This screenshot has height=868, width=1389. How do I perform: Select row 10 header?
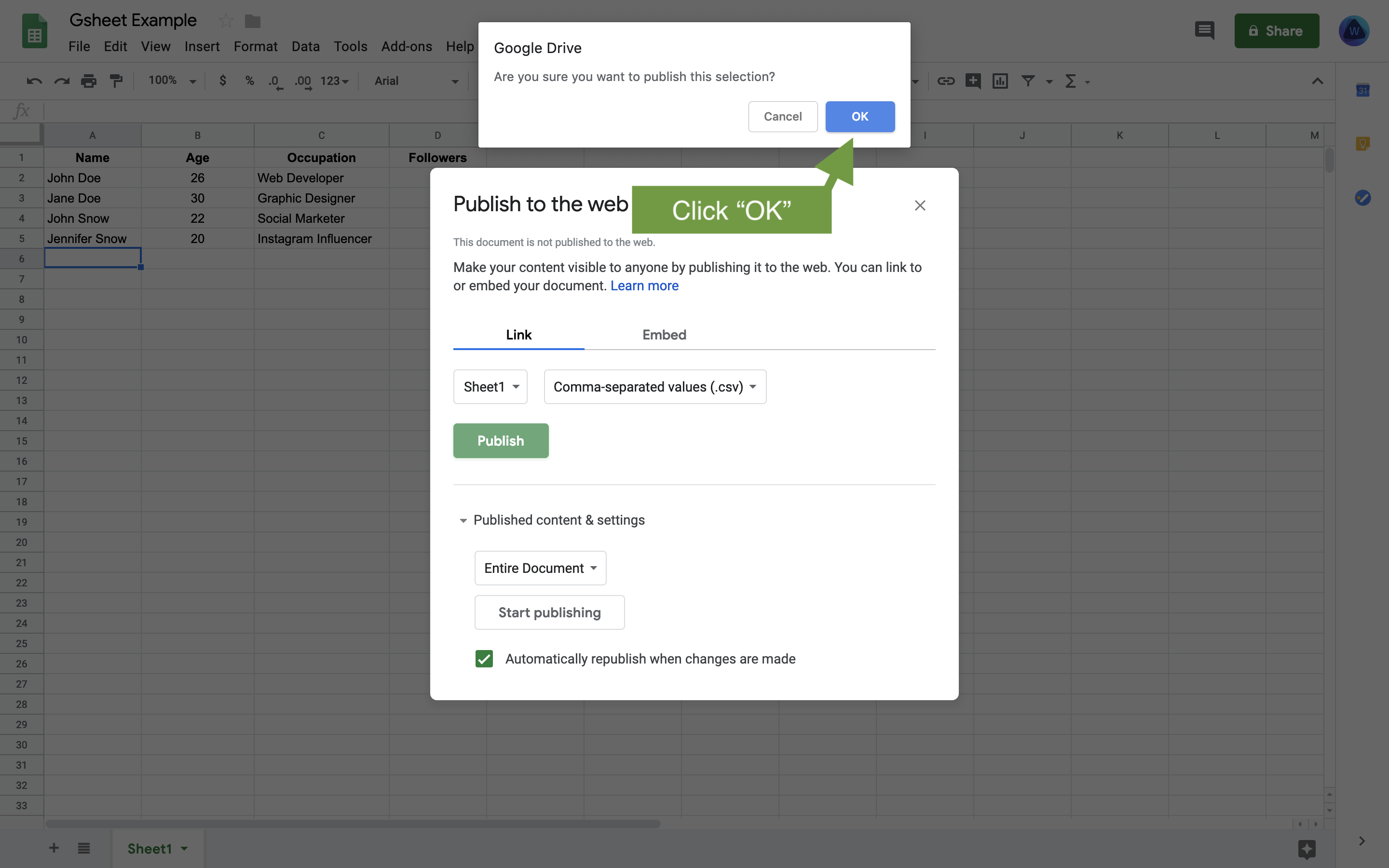[21, 340]
